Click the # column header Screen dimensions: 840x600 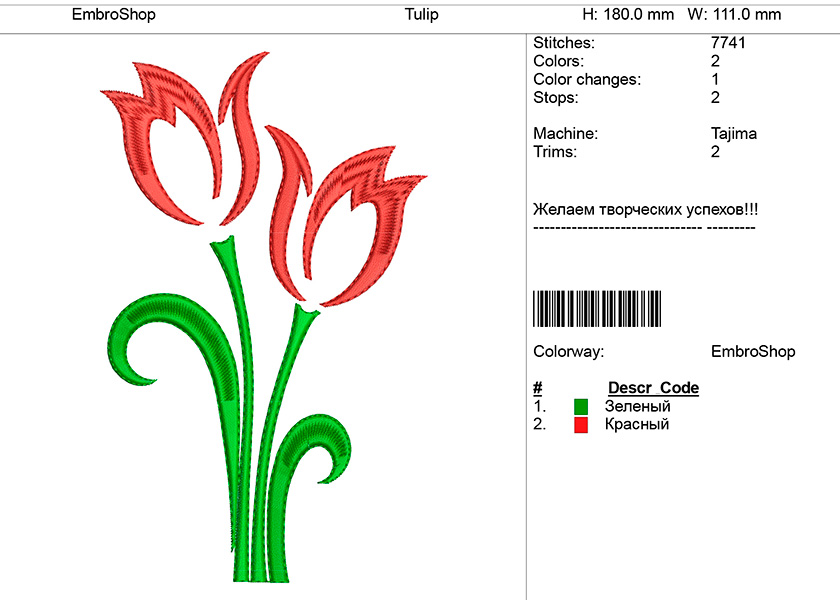(538, 388)
